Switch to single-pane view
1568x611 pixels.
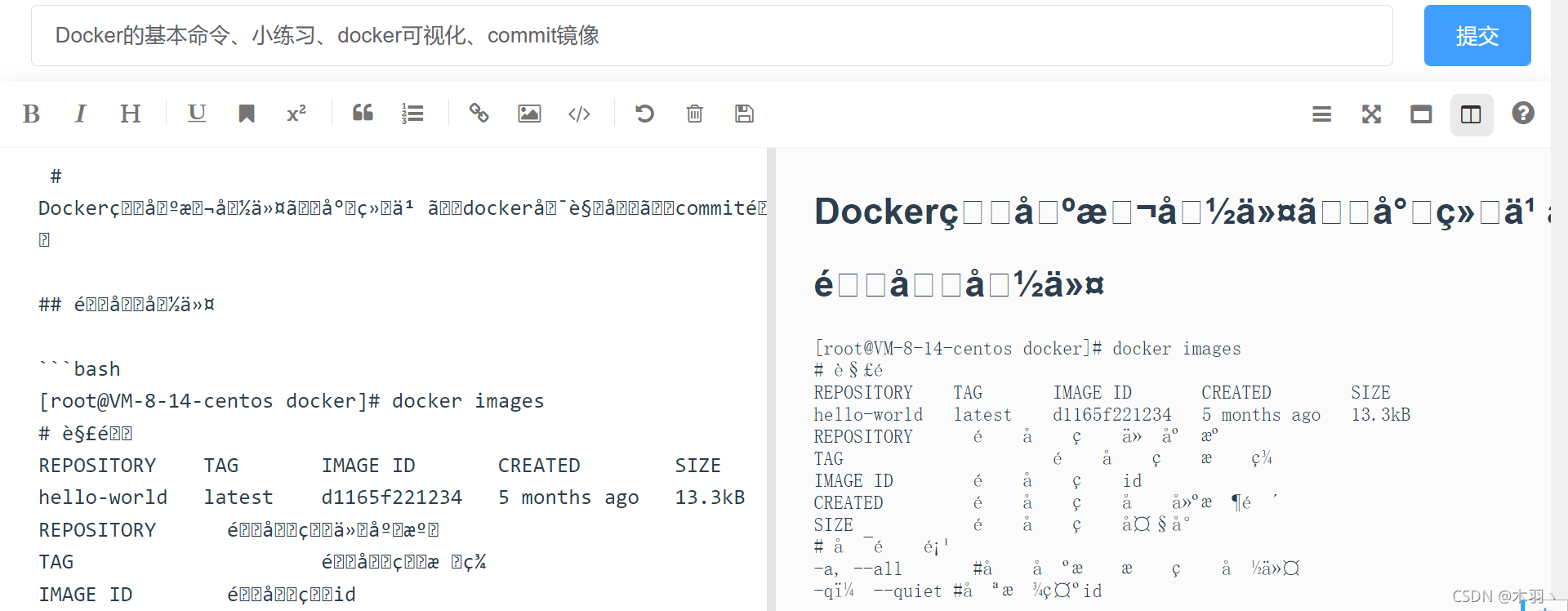point(1421,114)
